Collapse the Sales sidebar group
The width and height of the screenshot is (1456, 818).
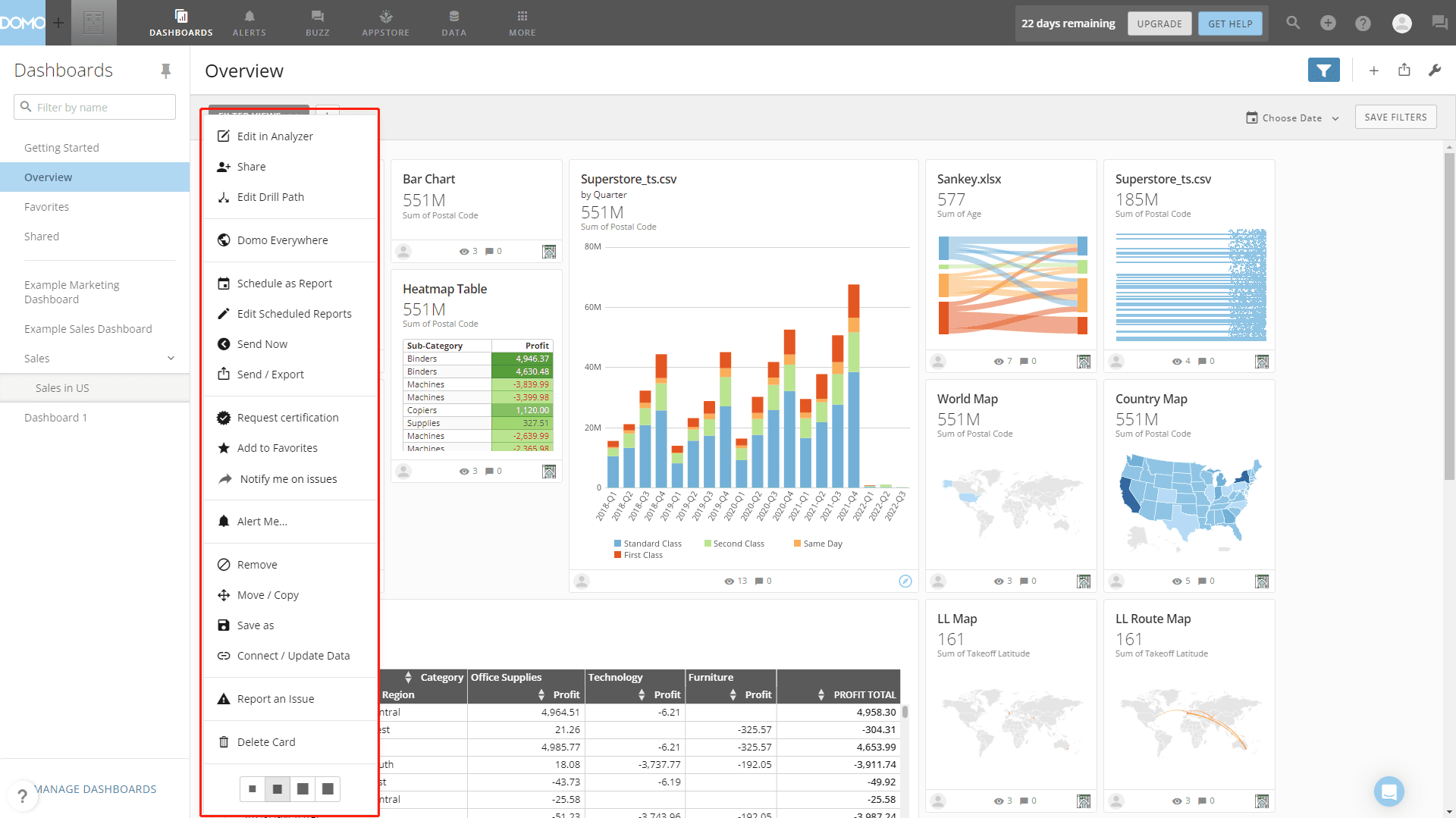coord(171,359)
